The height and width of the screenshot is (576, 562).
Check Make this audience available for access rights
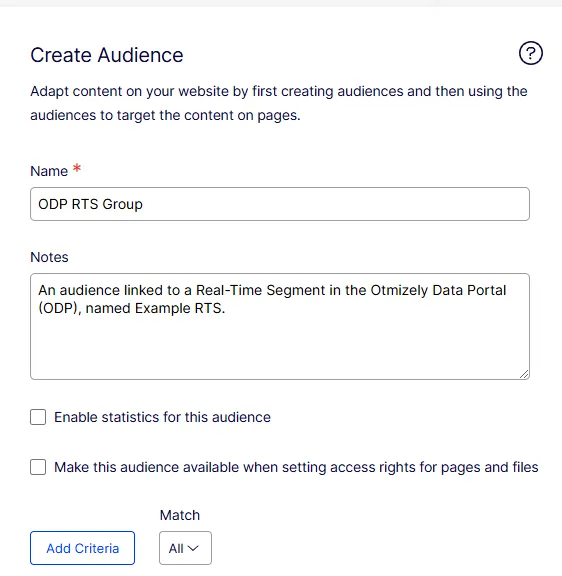coord(38,467)
